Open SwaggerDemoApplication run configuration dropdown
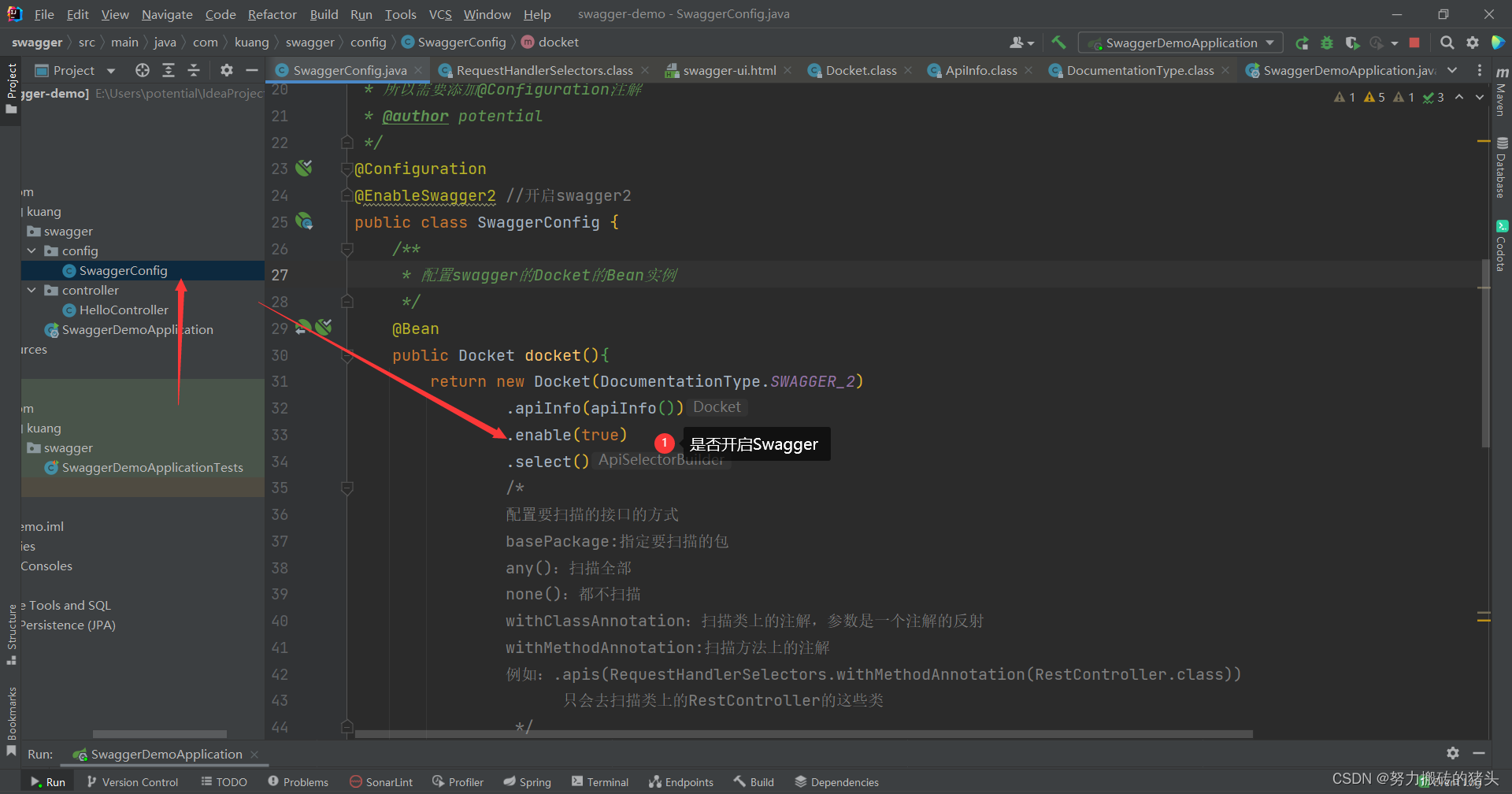This screenshot has width=1512, height=794. (x=1180, y=43)
